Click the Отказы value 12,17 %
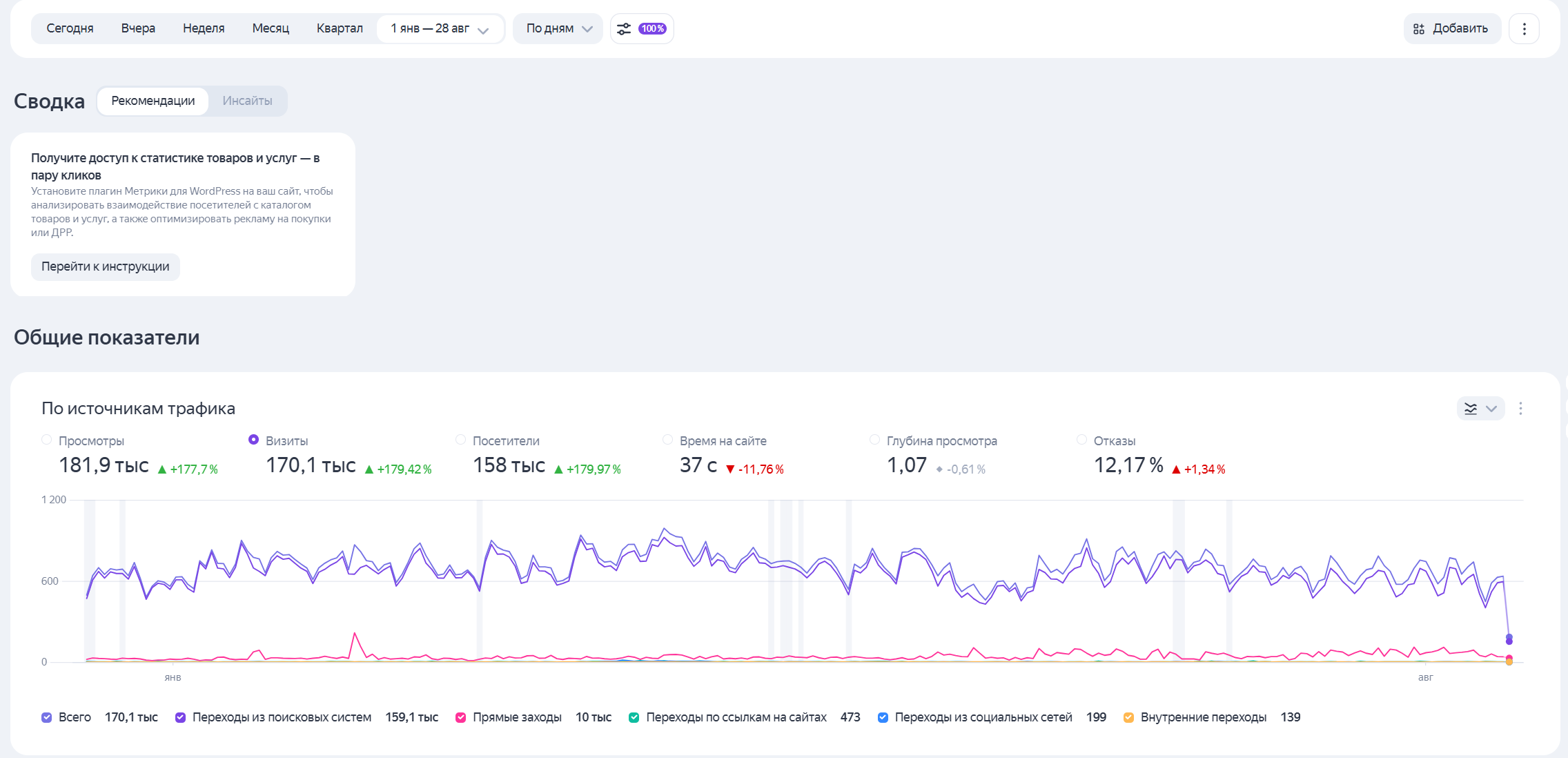The image size is (1568, 758). pos(1128,465)
